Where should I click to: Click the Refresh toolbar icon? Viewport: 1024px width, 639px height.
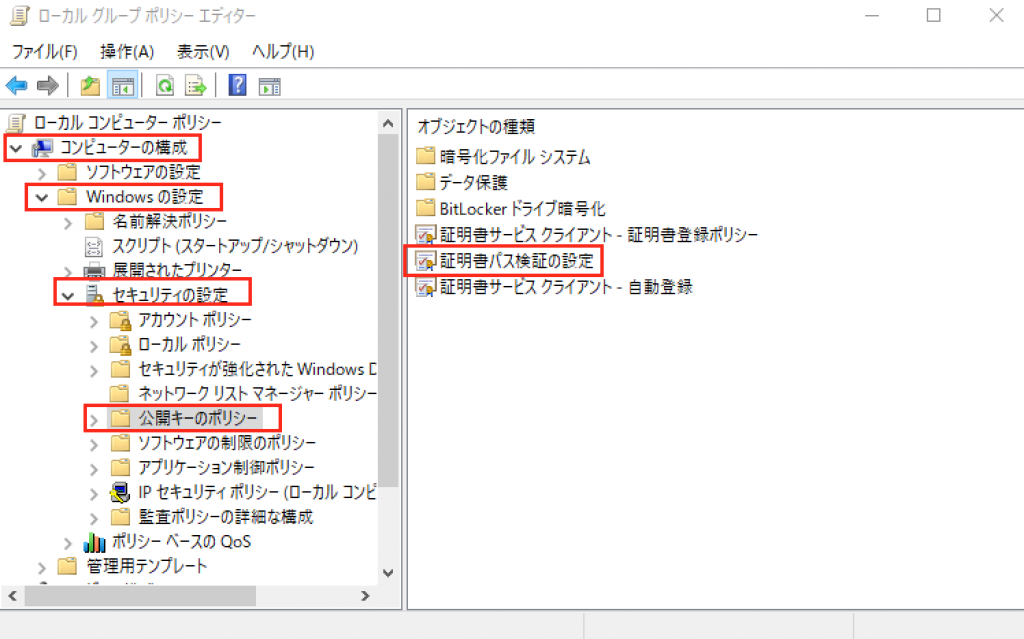point(164,86)
